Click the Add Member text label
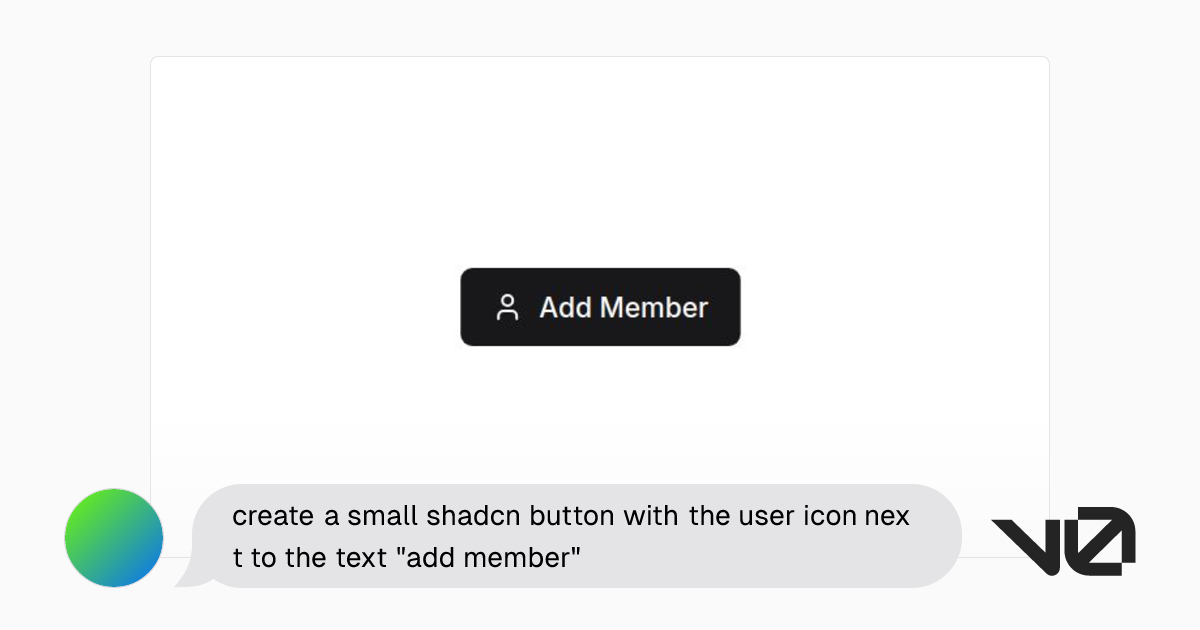 tap(622, 307)
